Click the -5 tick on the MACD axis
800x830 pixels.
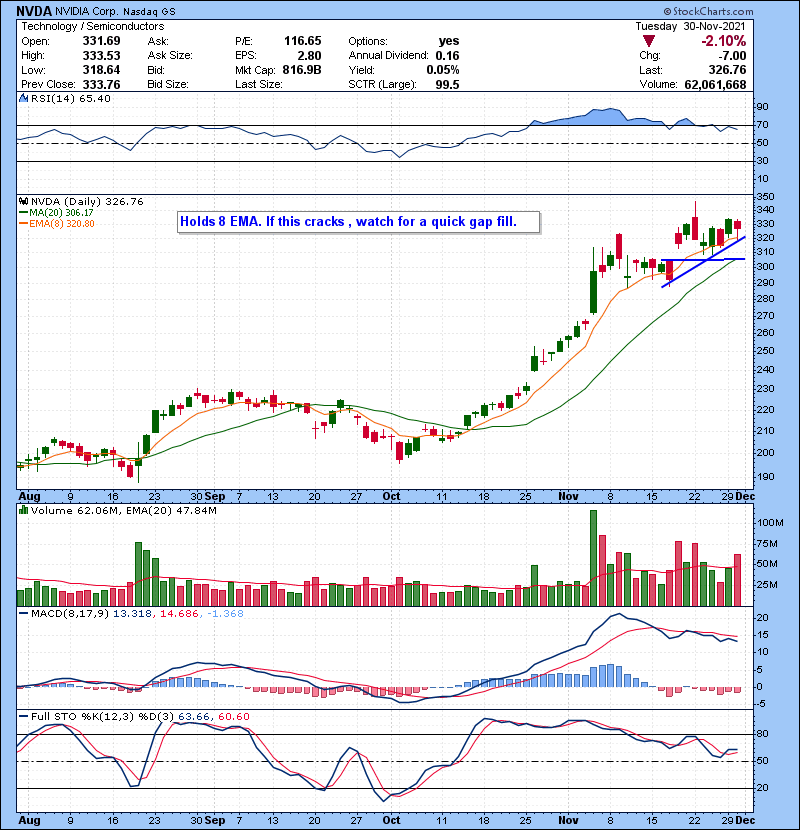(759, 703)
